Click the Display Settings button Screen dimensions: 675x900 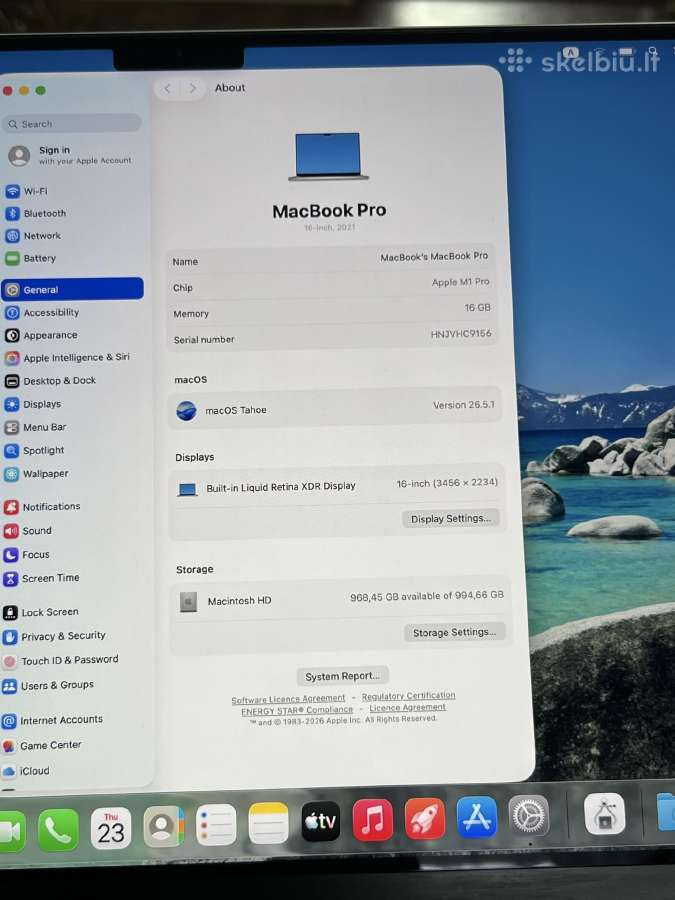(451, 518)
